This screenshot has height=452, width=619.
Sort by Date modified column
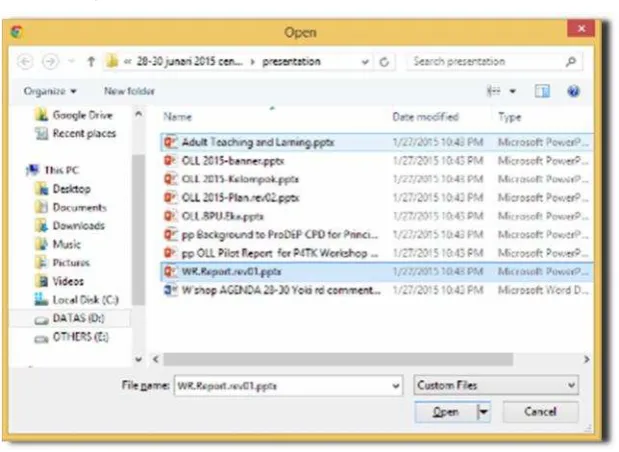coord(426,117)
